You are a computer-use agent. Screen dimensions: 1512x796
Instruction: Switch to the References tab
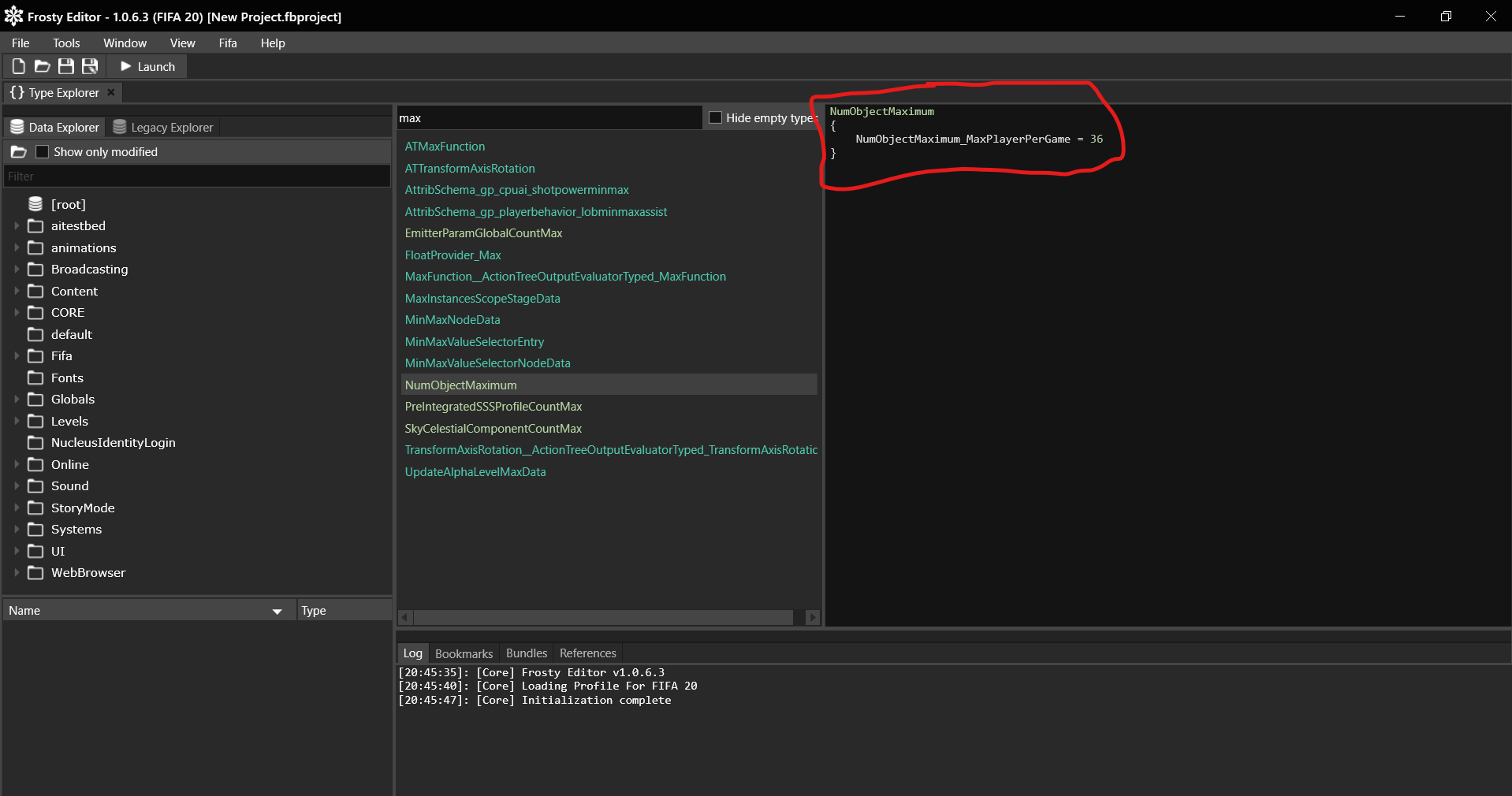[588, 653]
